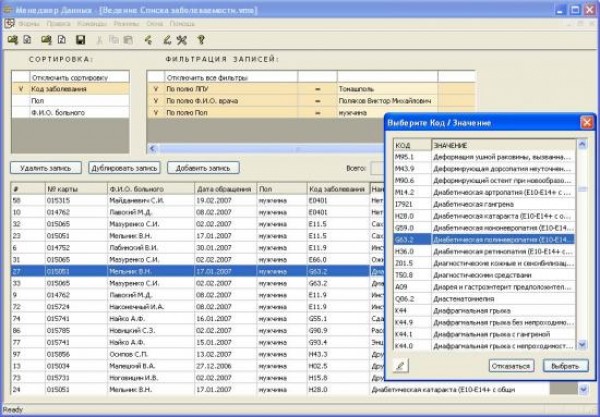Toggle filter checkmark for По полю Пол
The height and width of the screenshot is (417, 600).
click(156, 113)
